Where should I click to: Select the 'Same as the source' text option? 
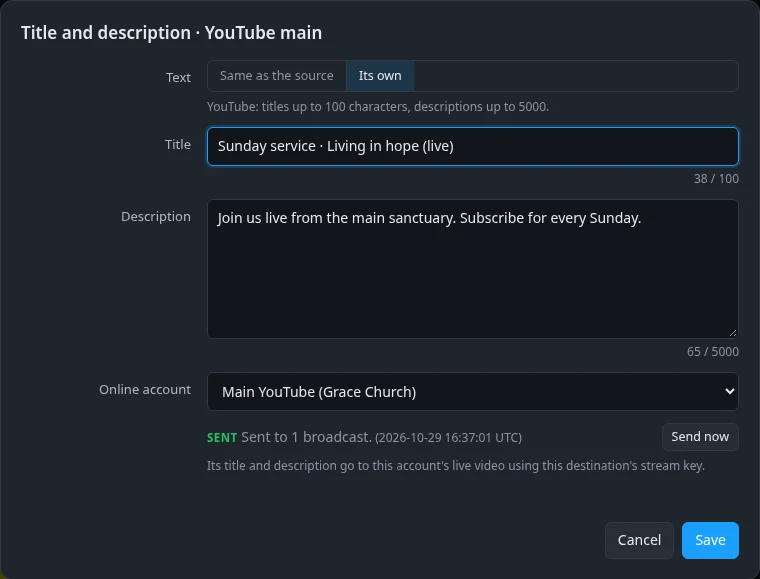(x=277, y=76)
